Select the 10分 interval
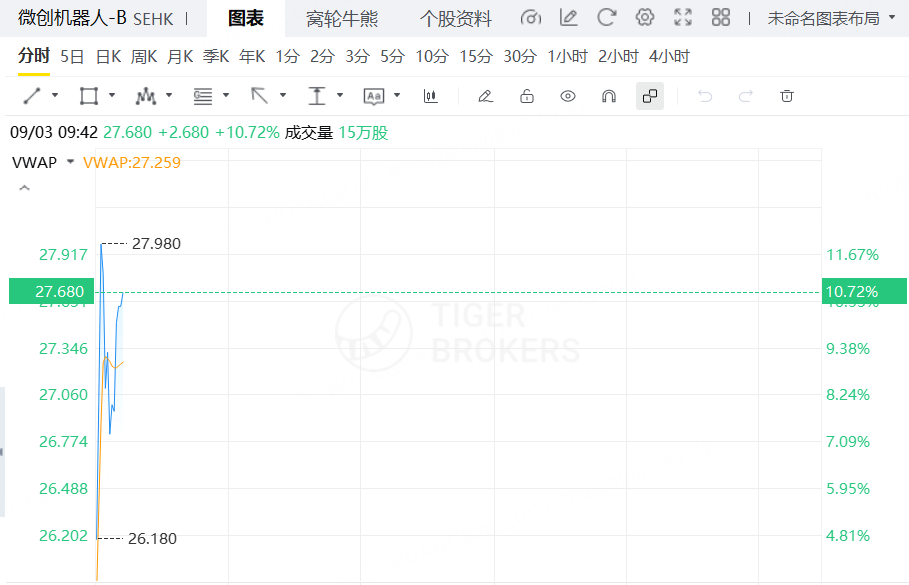The image size is (909, 585). pyautogui.click(x=432, y=56)
